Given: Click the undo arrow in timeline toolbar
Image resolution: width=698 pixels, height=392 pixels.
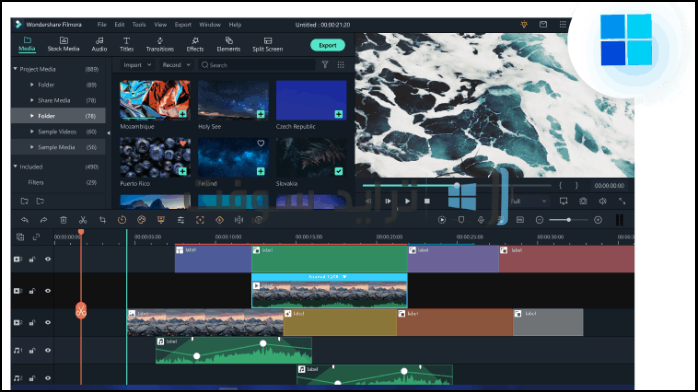Looking at the screenshot, I should 24,220.
